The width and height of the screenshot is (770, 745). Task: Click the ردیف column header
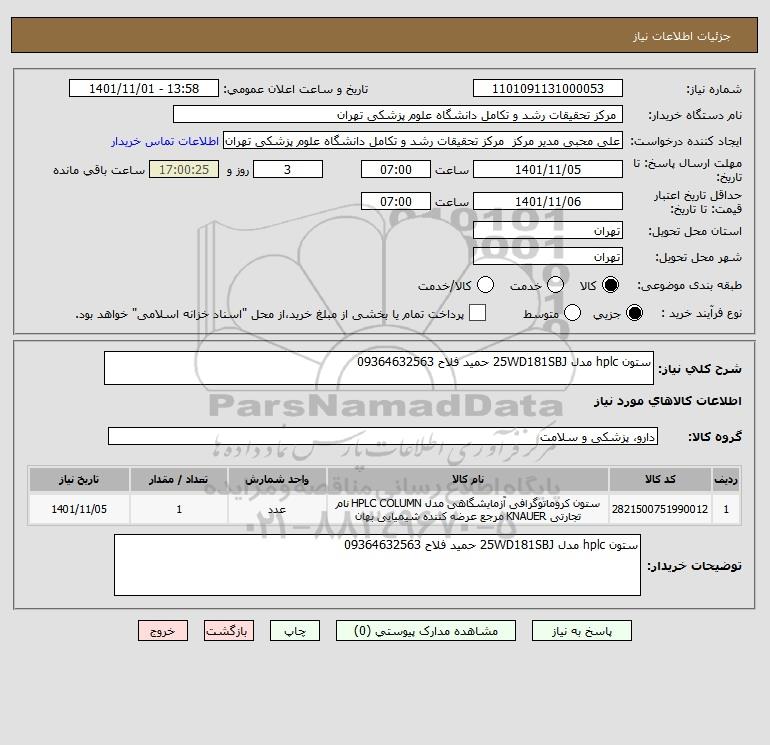pyautogui.click(x=726, y=479)
